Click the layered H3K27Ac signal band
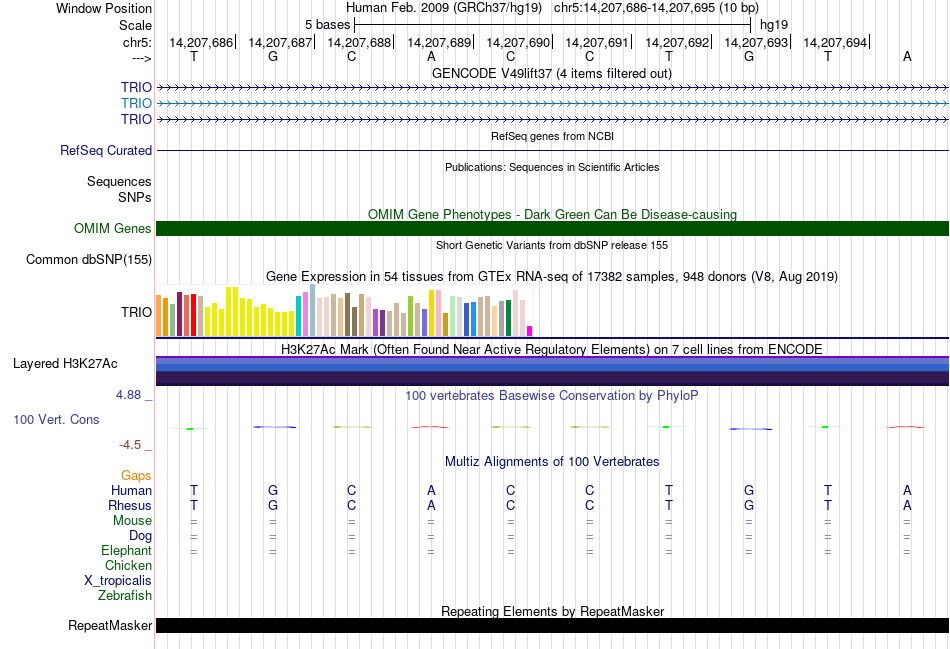Screen dimensions: 950x649 pyautogui.click(x=552, y=371)
